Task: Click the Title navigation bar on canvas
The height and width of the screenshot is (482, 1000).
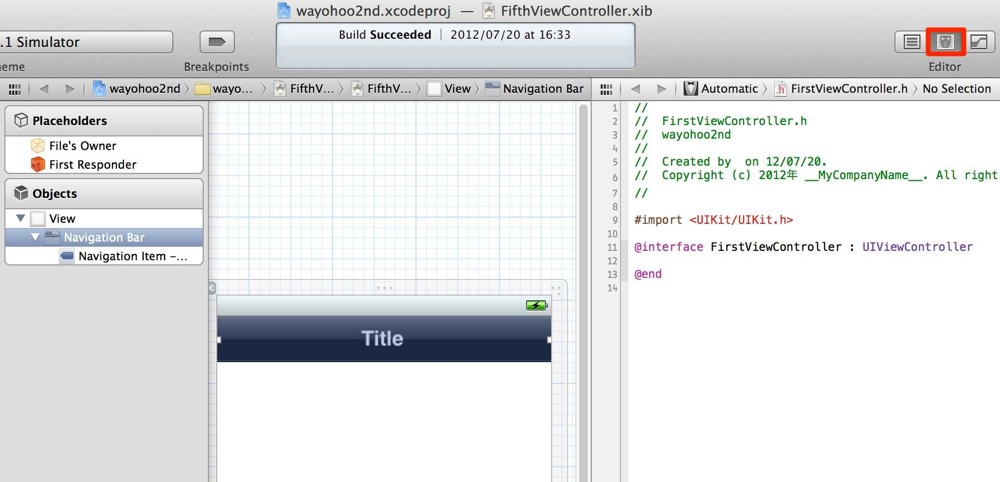Action: (384, 339)
